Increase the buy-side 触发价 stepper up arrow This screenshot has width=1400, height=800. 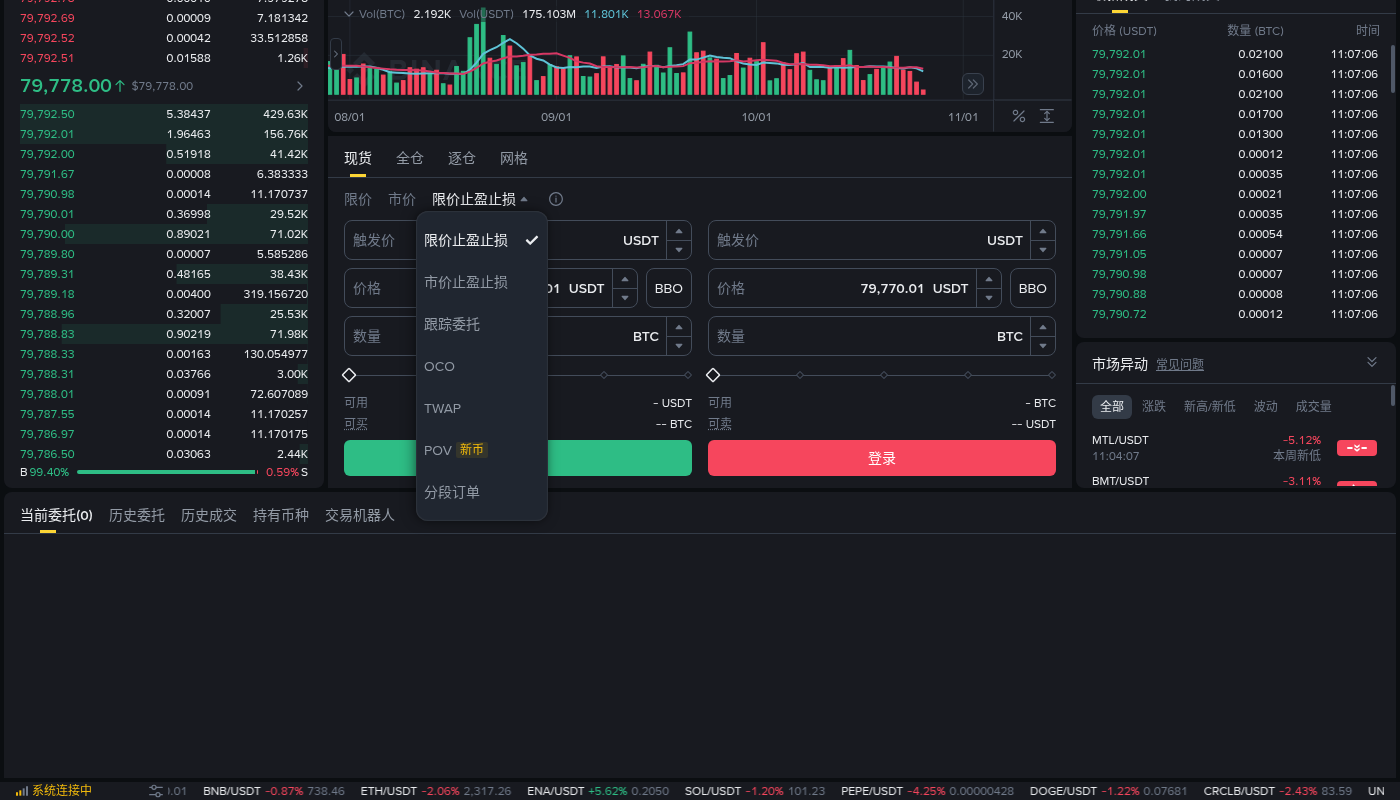point(679,231)
